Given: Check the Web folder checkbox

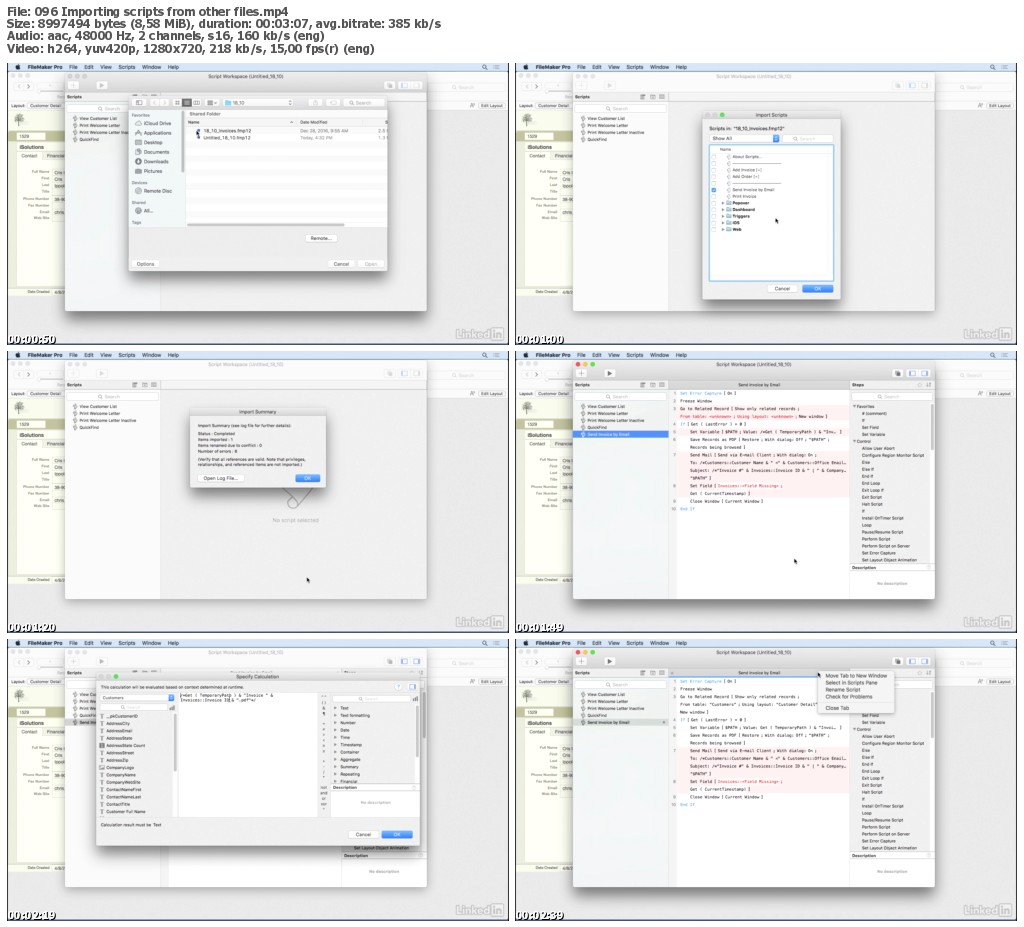Looking at the screenshot, I should 713,229.
